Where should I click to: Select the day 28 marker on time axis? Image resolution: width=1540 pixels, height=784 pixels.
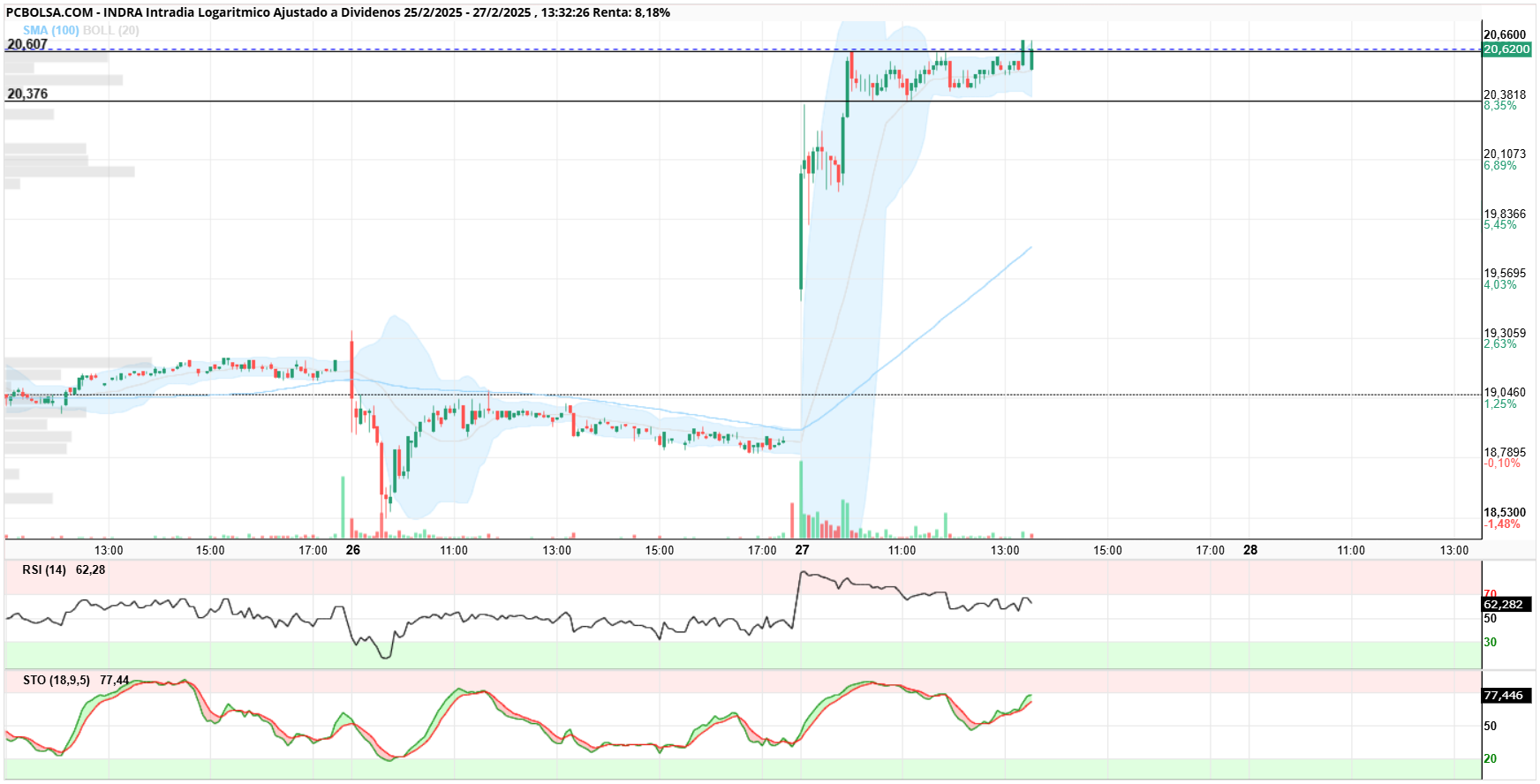click(1250, 550)
